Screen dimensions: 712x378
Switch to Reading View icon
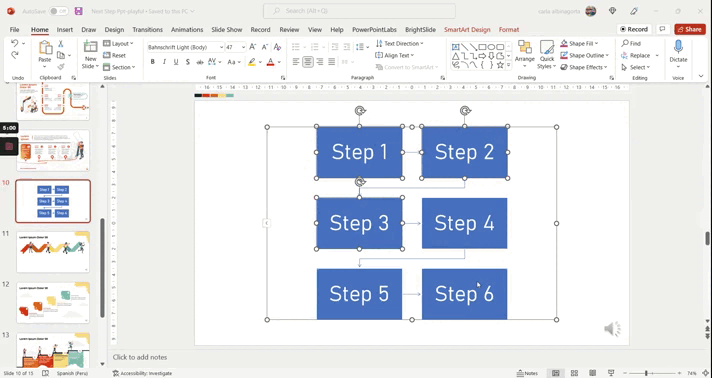pyautogui.click(x=593, y=373)
